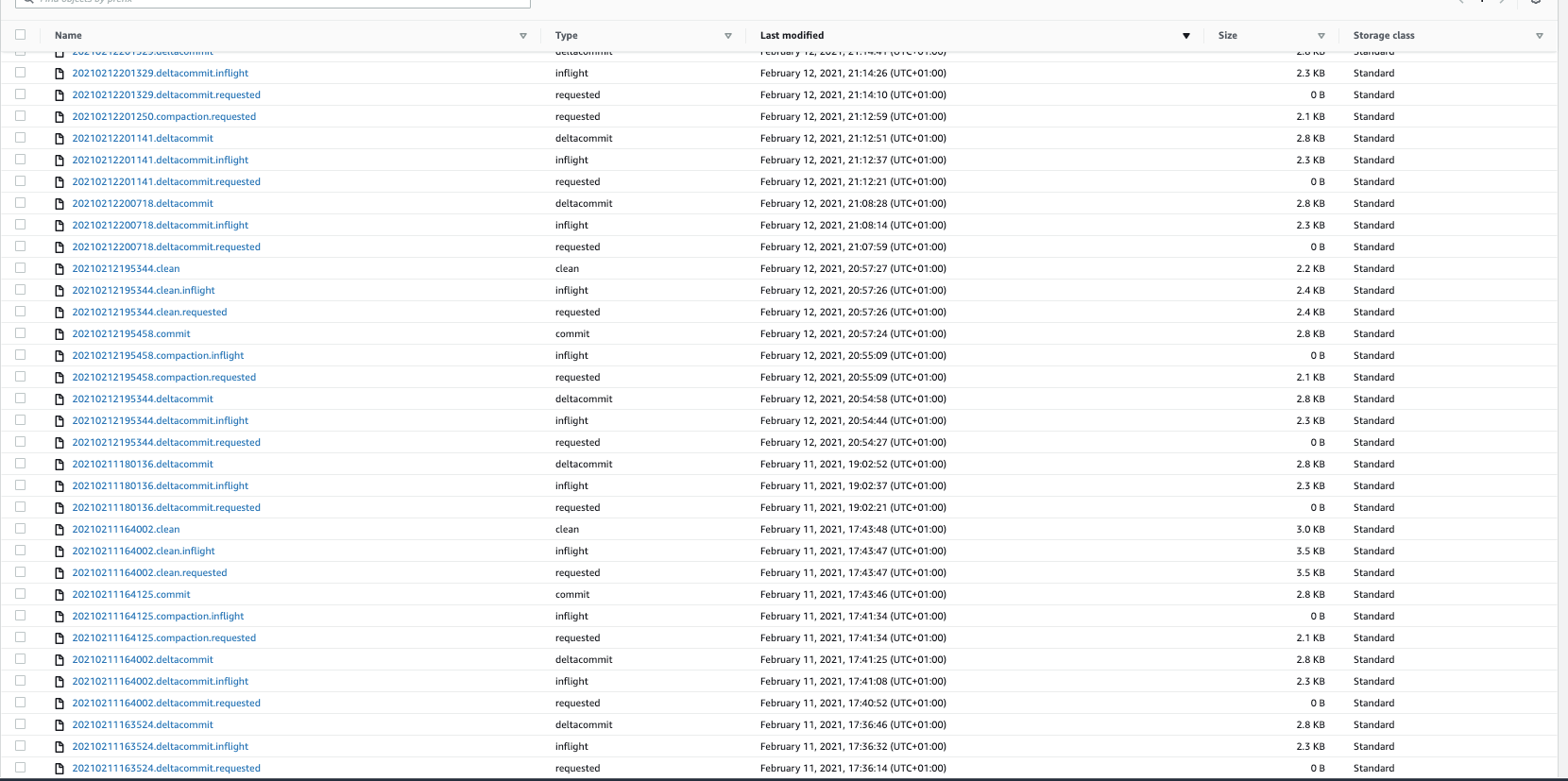
Task: Click file icon beside 20210212201329.deltacommit.inflight
Action: click(x=60, y=74)
